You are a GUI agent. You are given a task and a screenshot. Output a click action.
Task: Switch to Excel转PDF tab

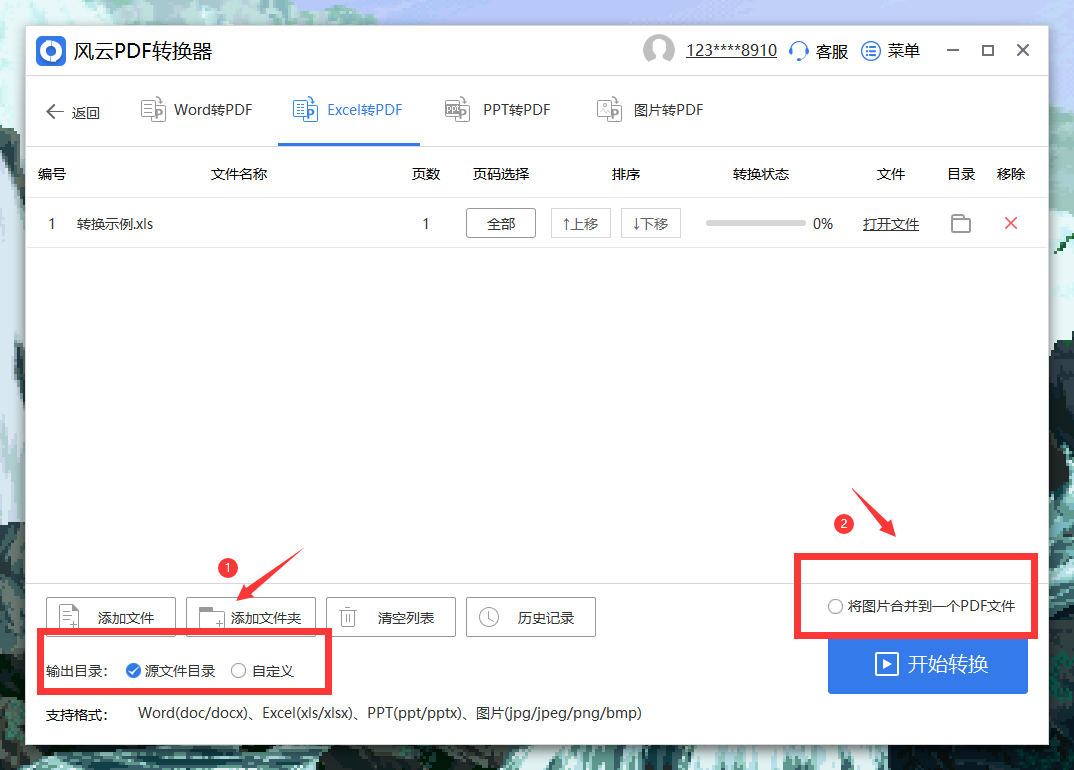[x=348, y=110]
